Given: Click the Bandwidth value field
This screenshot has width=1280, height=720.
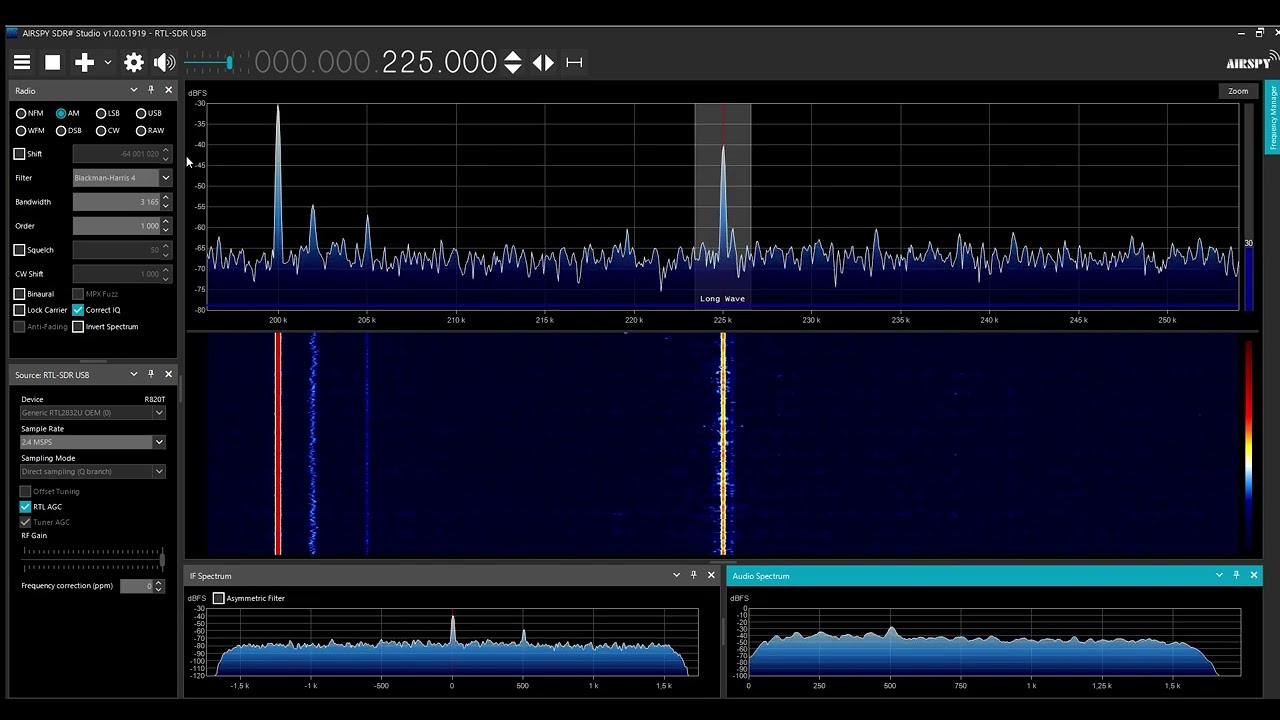Looking at the screenshot, I should pos(116,202).
